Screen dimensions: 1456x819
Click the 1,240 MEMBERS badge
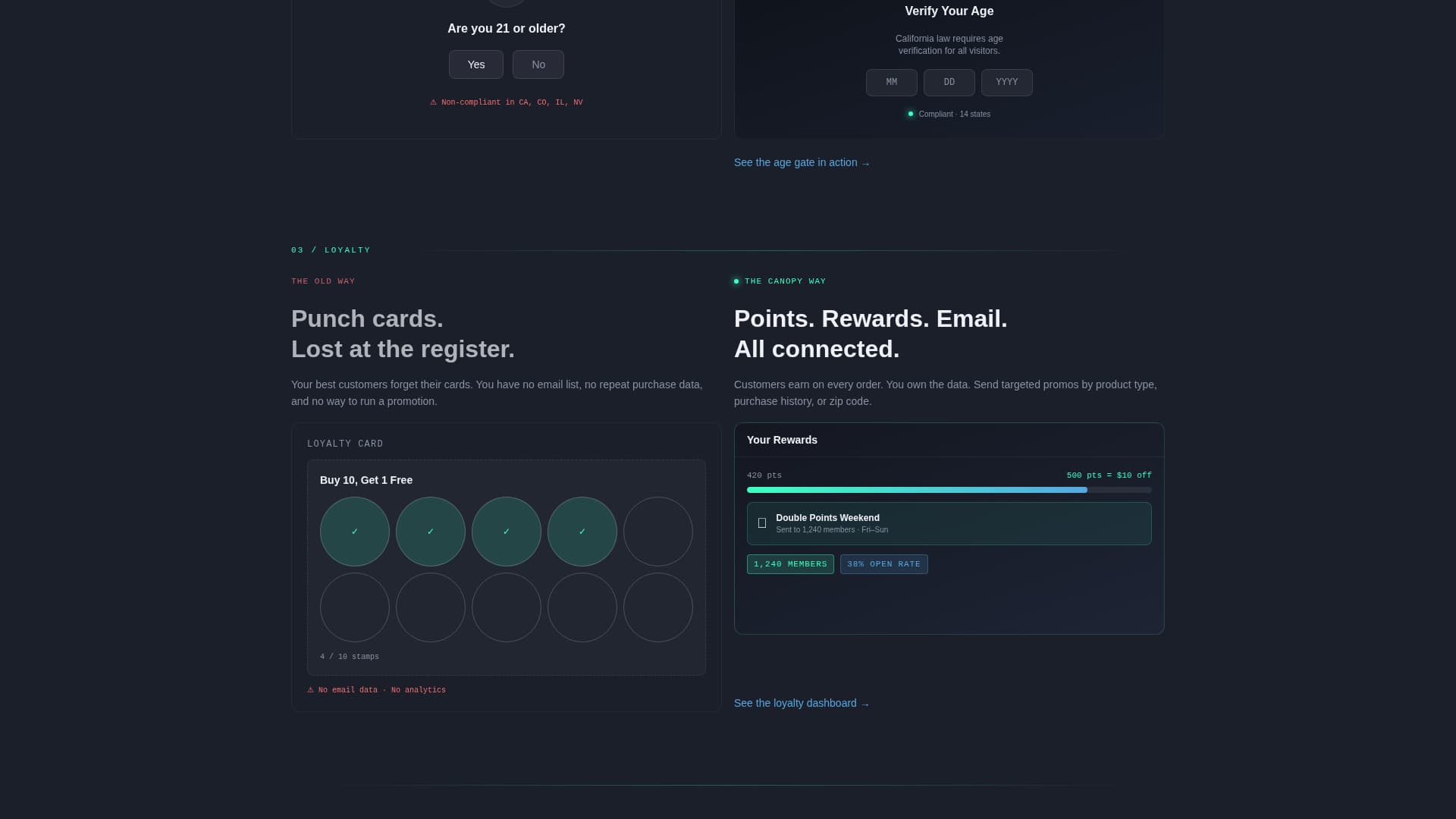tap(789, 563)
